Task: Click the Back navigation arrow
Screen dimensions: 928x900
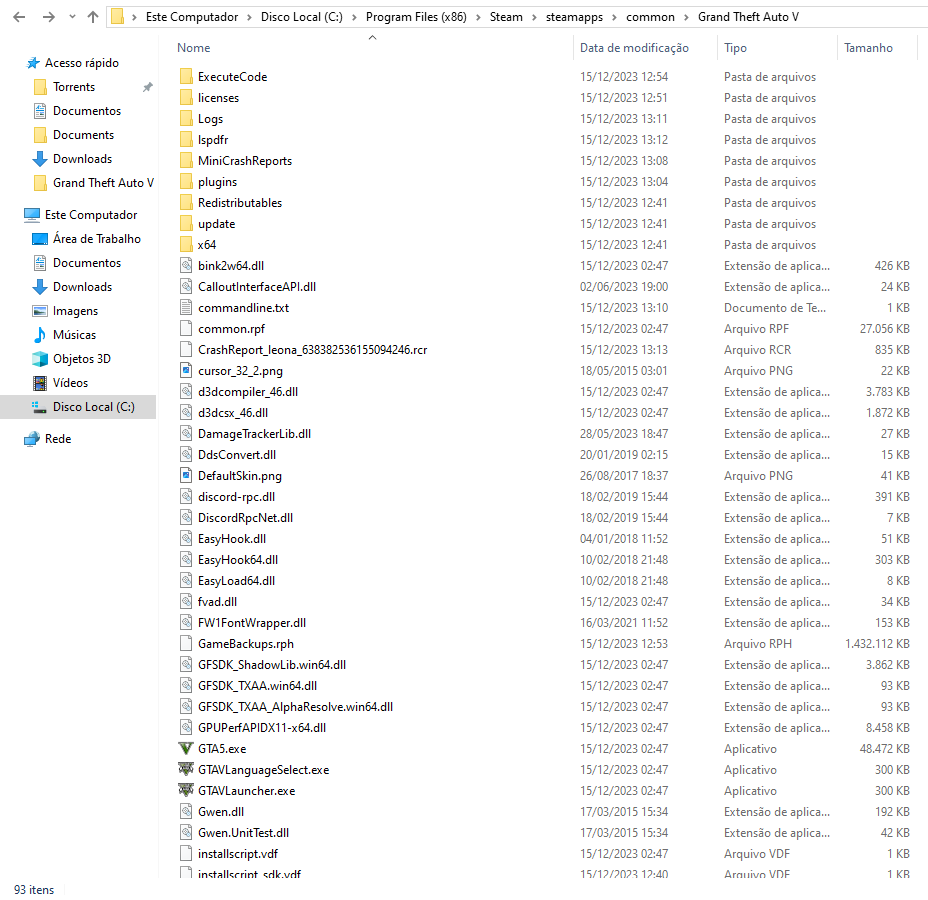Action: (19, 17)
